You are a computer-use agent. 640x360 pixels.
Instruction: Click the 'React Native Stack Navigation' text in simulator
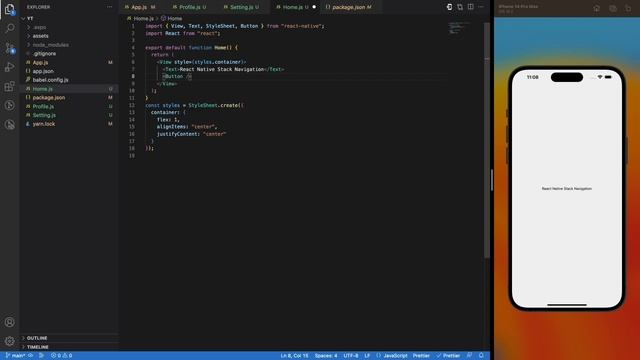point(567,189)
